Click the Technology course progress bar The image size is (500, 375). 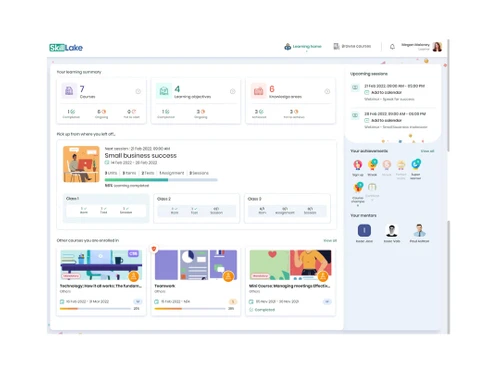click(95, 309)
